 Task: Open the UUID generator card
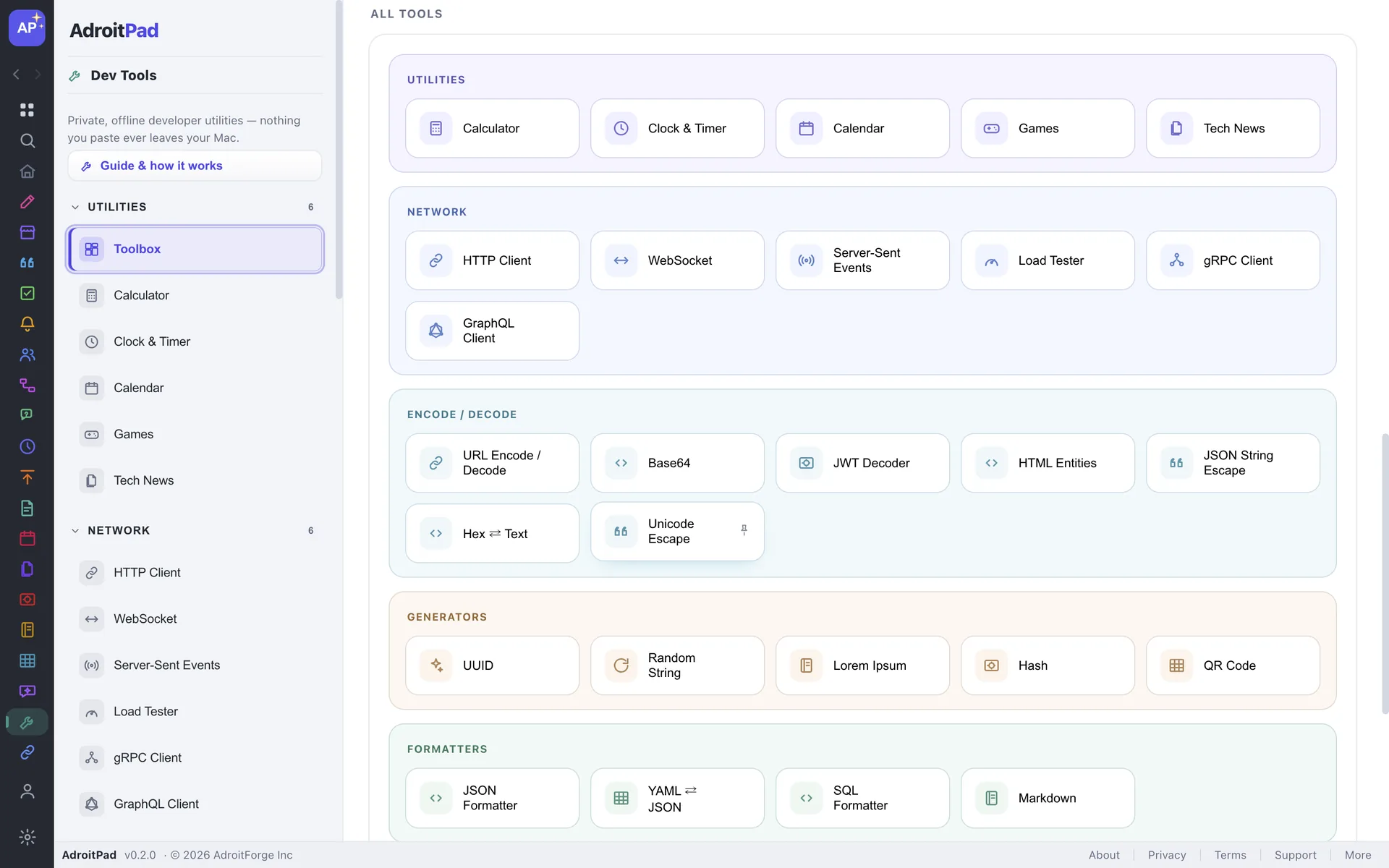(x=492, y=665)
